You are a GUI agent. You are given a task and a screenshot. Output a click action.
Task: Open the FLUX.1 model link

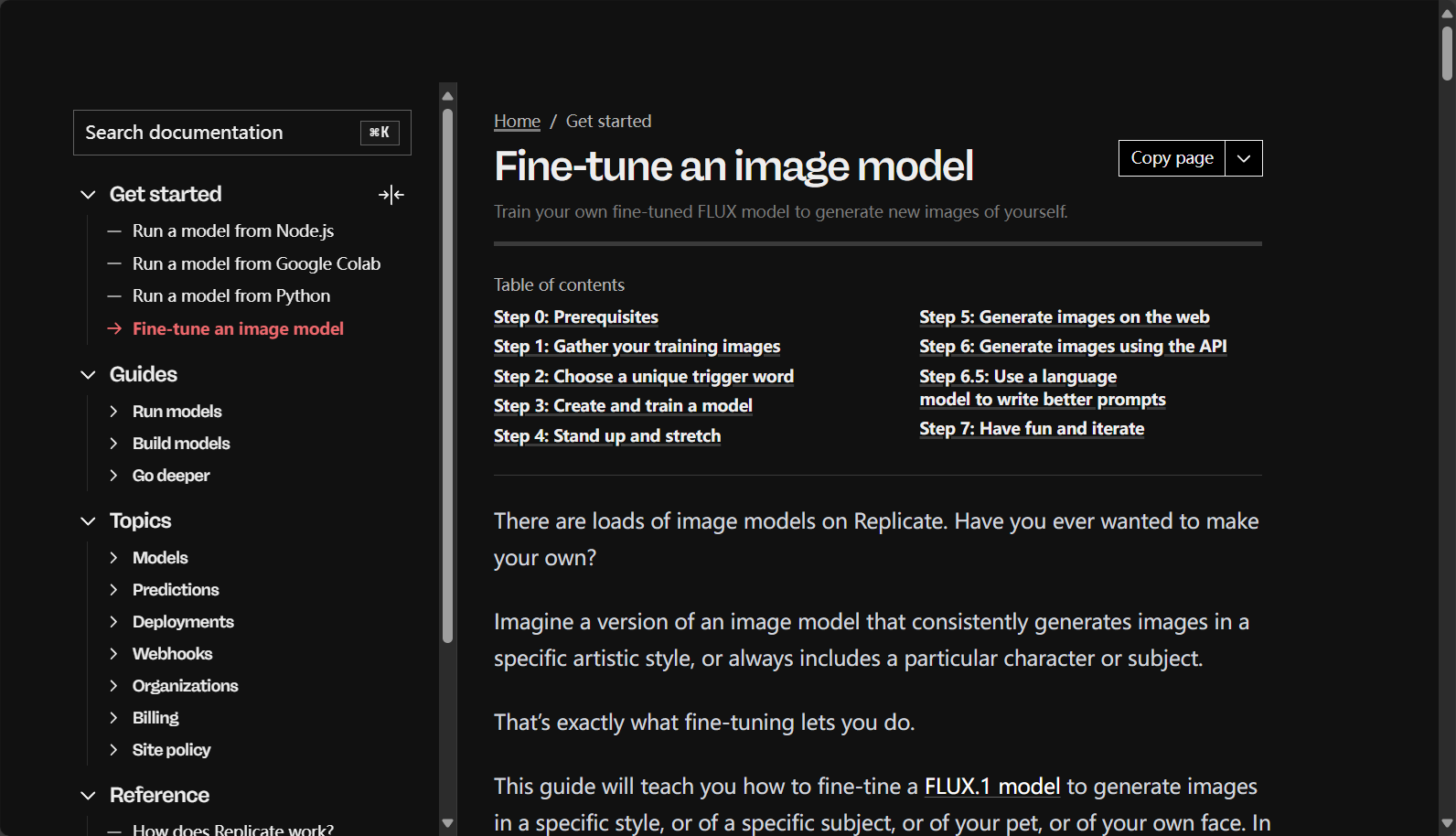pyautogui.click(x=992, y=787)
